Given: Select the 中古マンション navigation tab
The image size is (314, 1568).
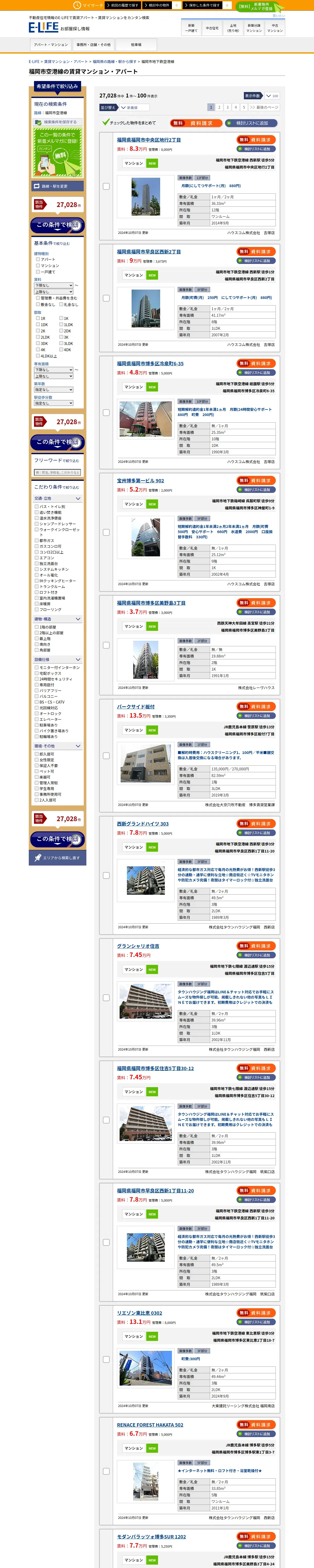Looking at the screenshot, I should coord(275,28).
